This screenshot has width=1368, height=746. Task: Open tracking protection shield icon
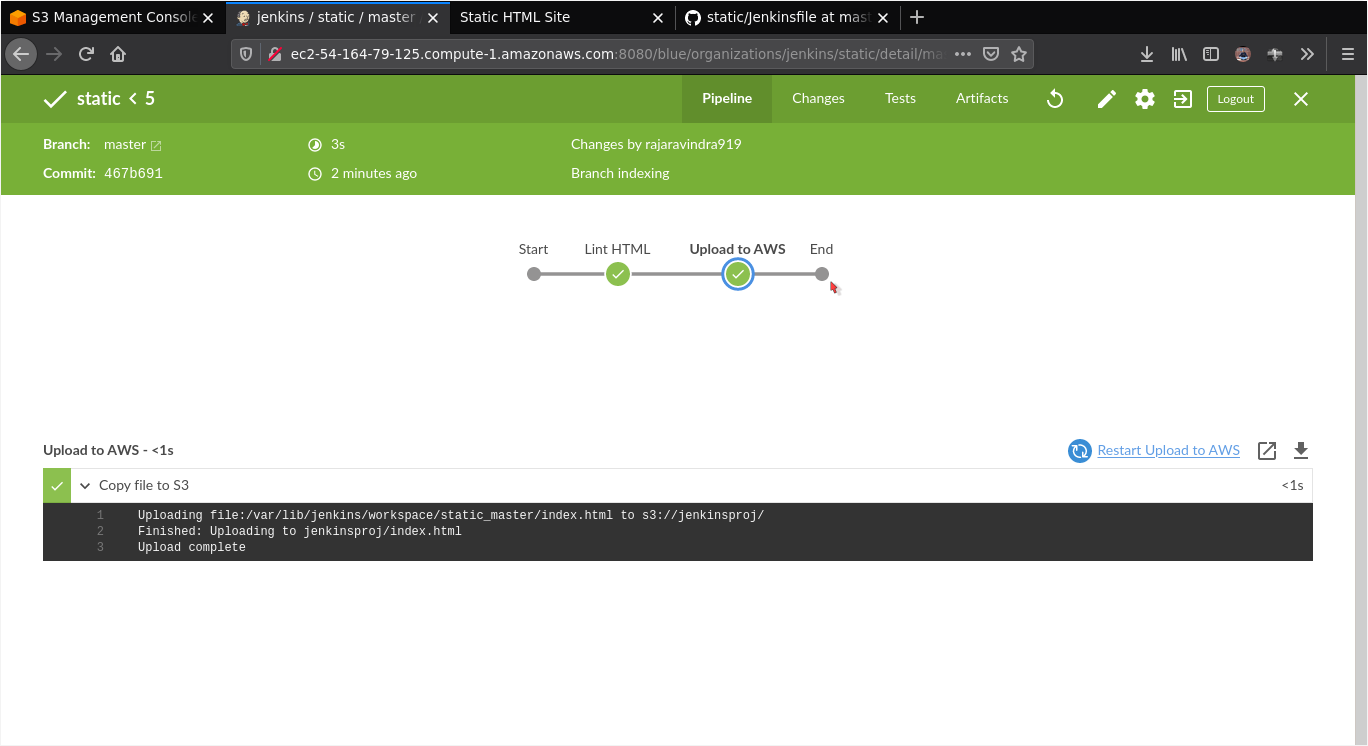coord(246,54)
